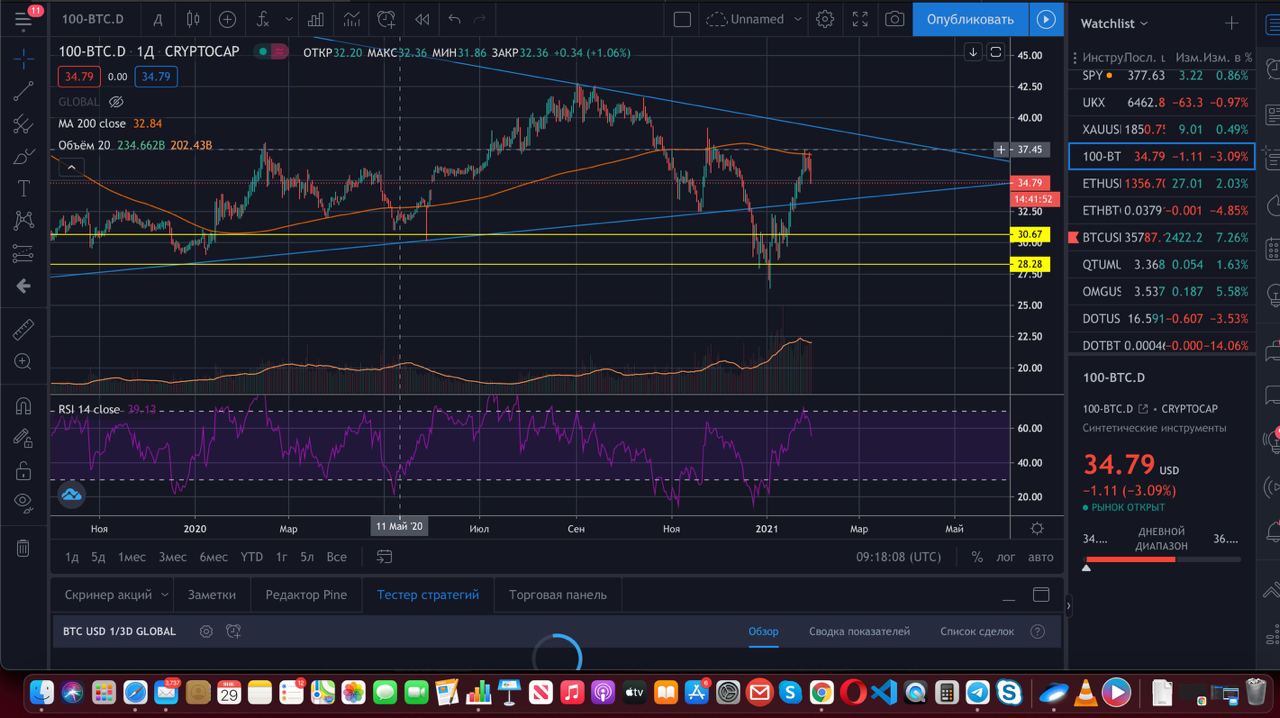Undo the last chart action
1280x718 pixels.
[455, 19]
